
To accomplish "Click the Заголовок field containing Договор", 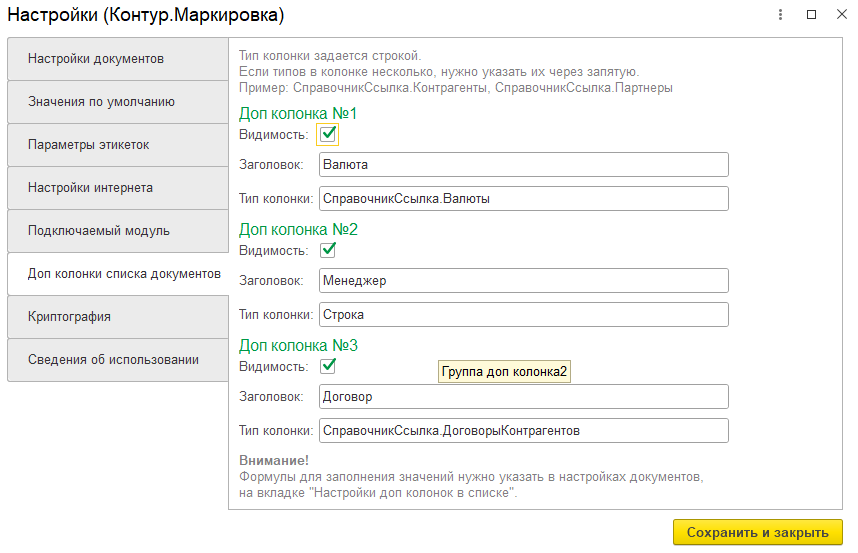I will pyautogui.click(x=524, y=397).
